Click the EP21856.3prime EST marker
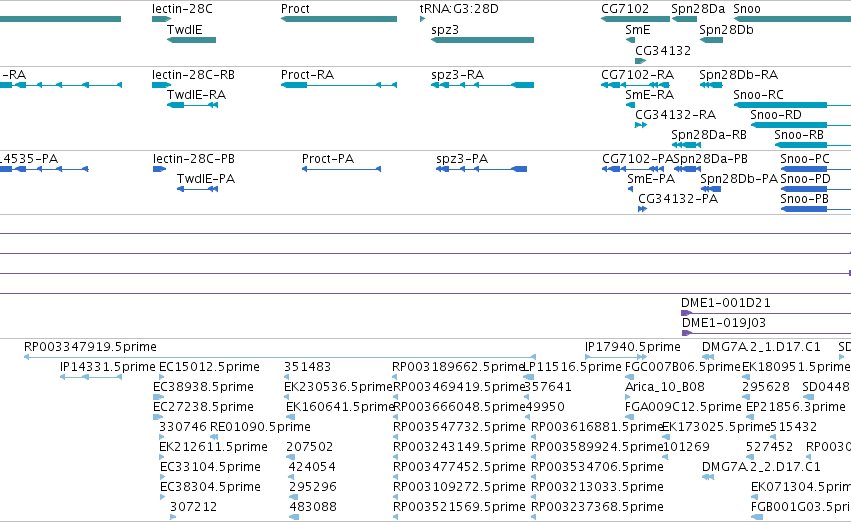The image size is (851, 522). [750, 417]
